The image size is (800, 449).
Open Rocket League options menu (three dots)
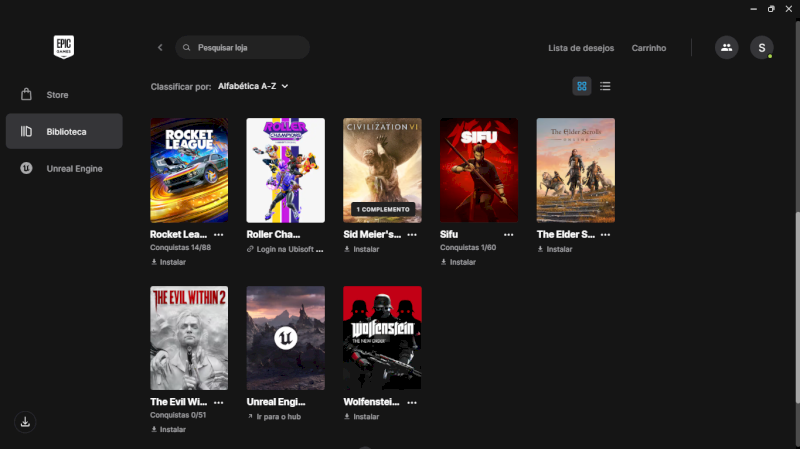tap(219, 235)
